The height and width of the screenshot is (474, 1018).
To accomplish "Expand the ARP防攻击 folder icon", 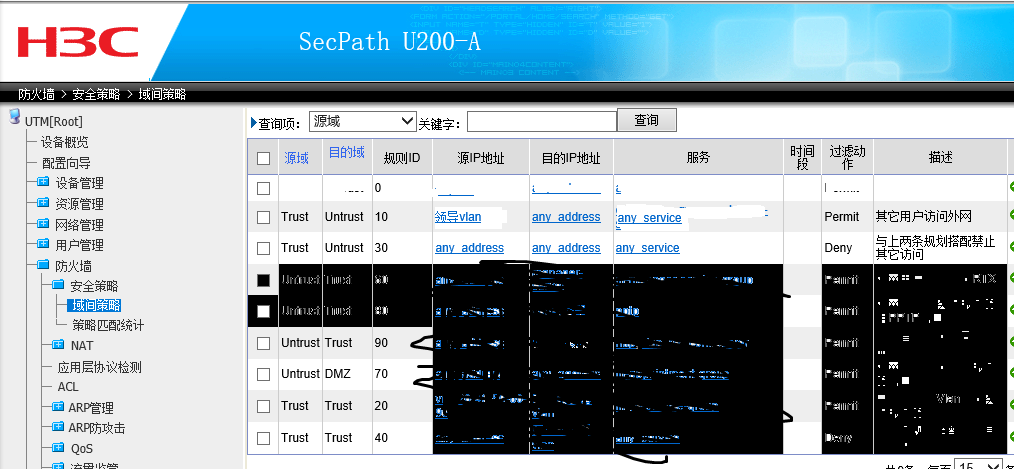I will [x=58, y=427].
